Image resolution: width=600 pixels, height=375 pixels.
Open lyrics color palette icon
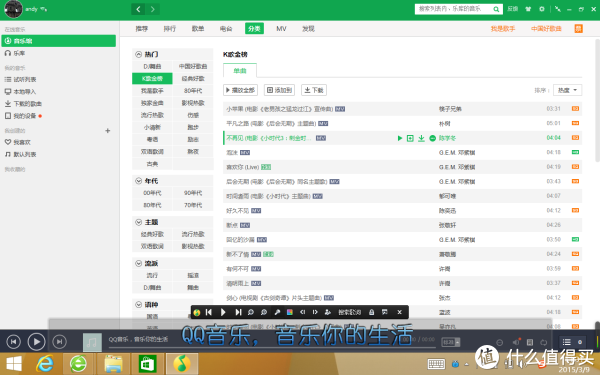[290, 312]
